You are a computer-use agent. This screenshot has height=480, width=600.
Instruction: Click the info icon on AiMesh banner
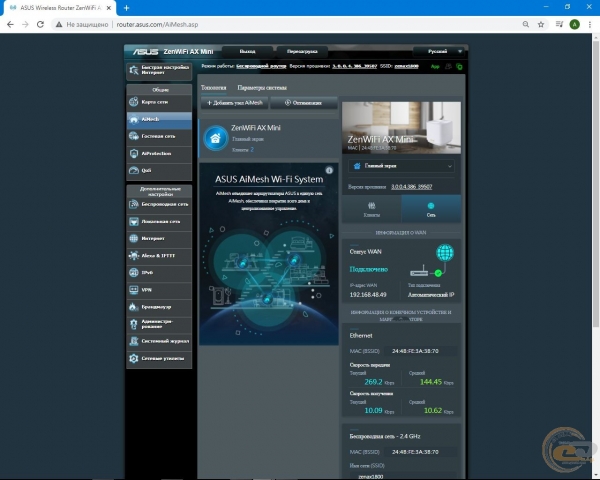(x=329, y=170)
